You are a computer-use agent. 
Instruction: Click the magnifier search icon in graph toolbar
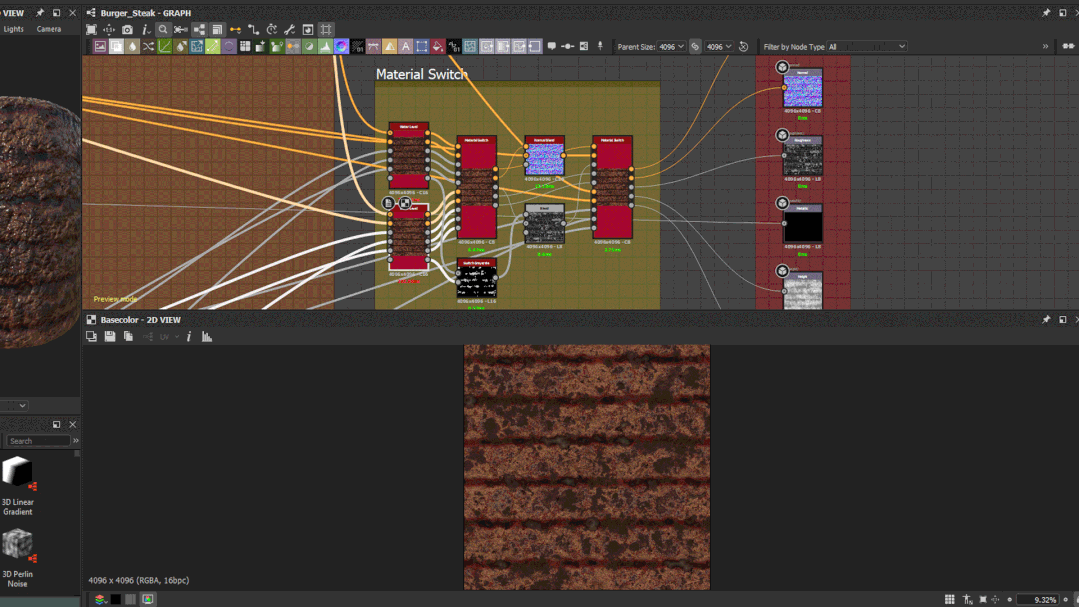point(163,30)
